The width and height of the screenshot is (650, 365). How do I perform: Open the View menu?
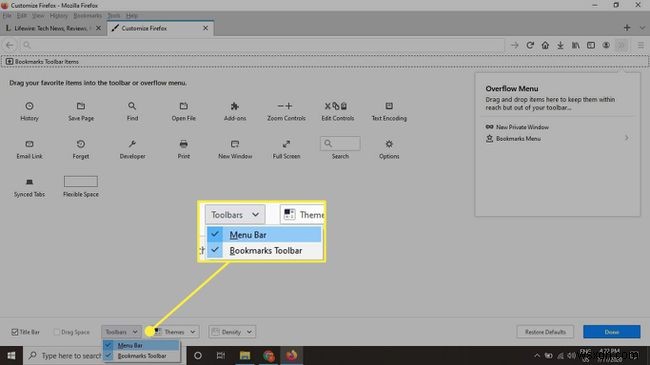[38, 16]
